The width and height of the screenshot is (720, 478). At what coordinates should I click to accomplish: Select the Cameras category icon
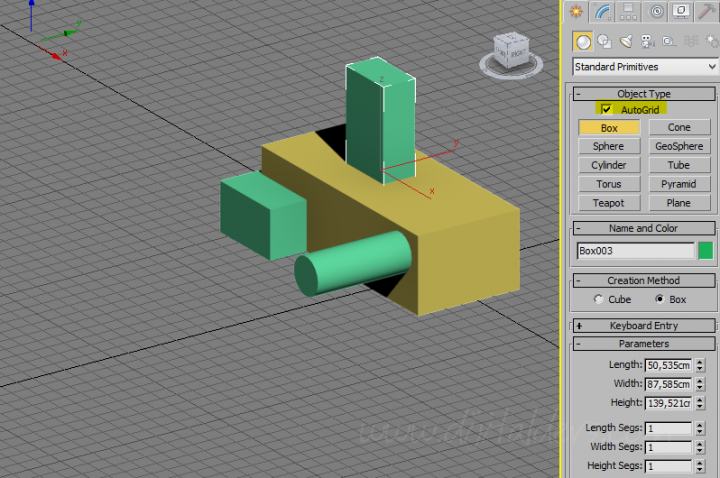[x=647, y=41]
